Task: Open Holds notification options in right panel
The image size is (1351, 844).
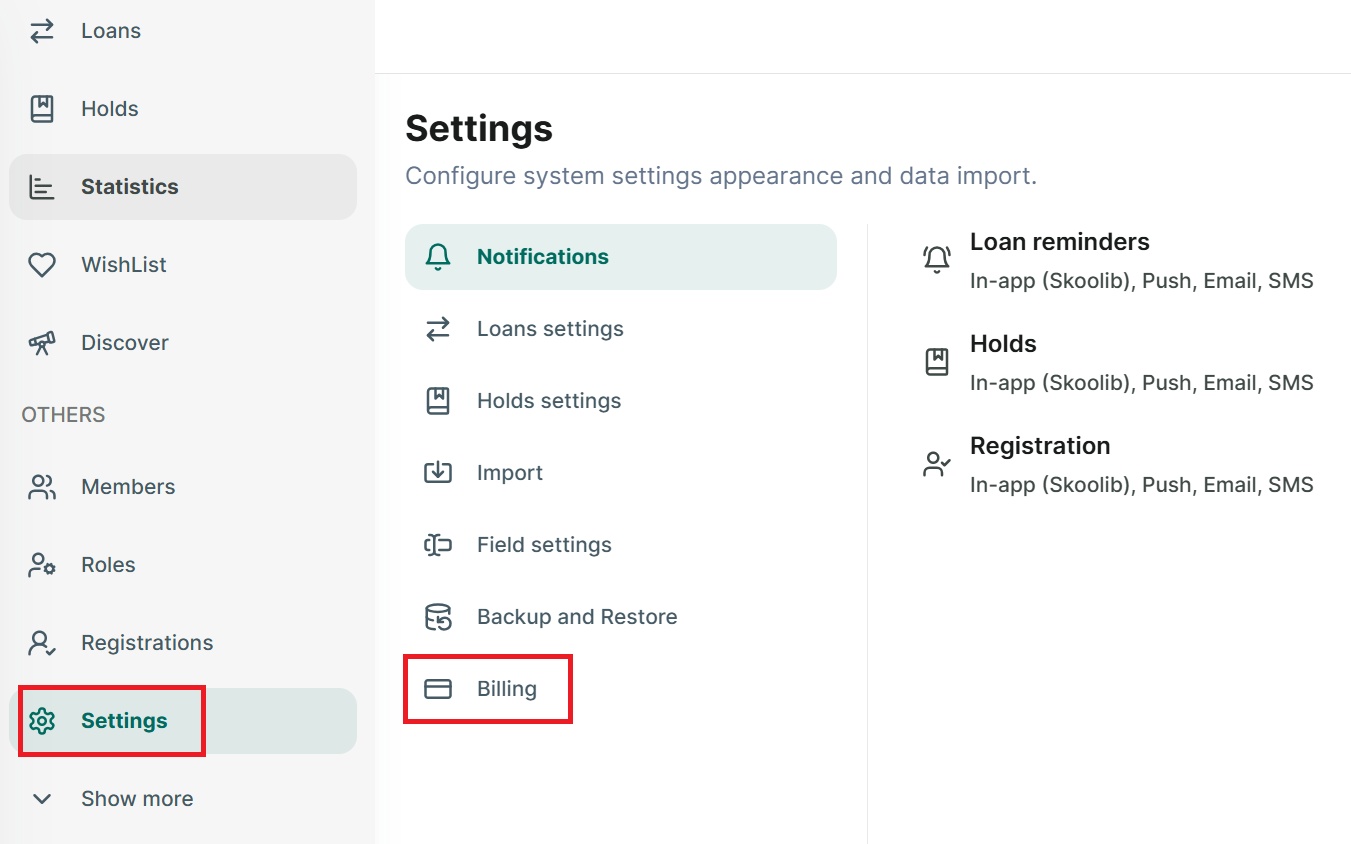Action: coord(1118,363)
